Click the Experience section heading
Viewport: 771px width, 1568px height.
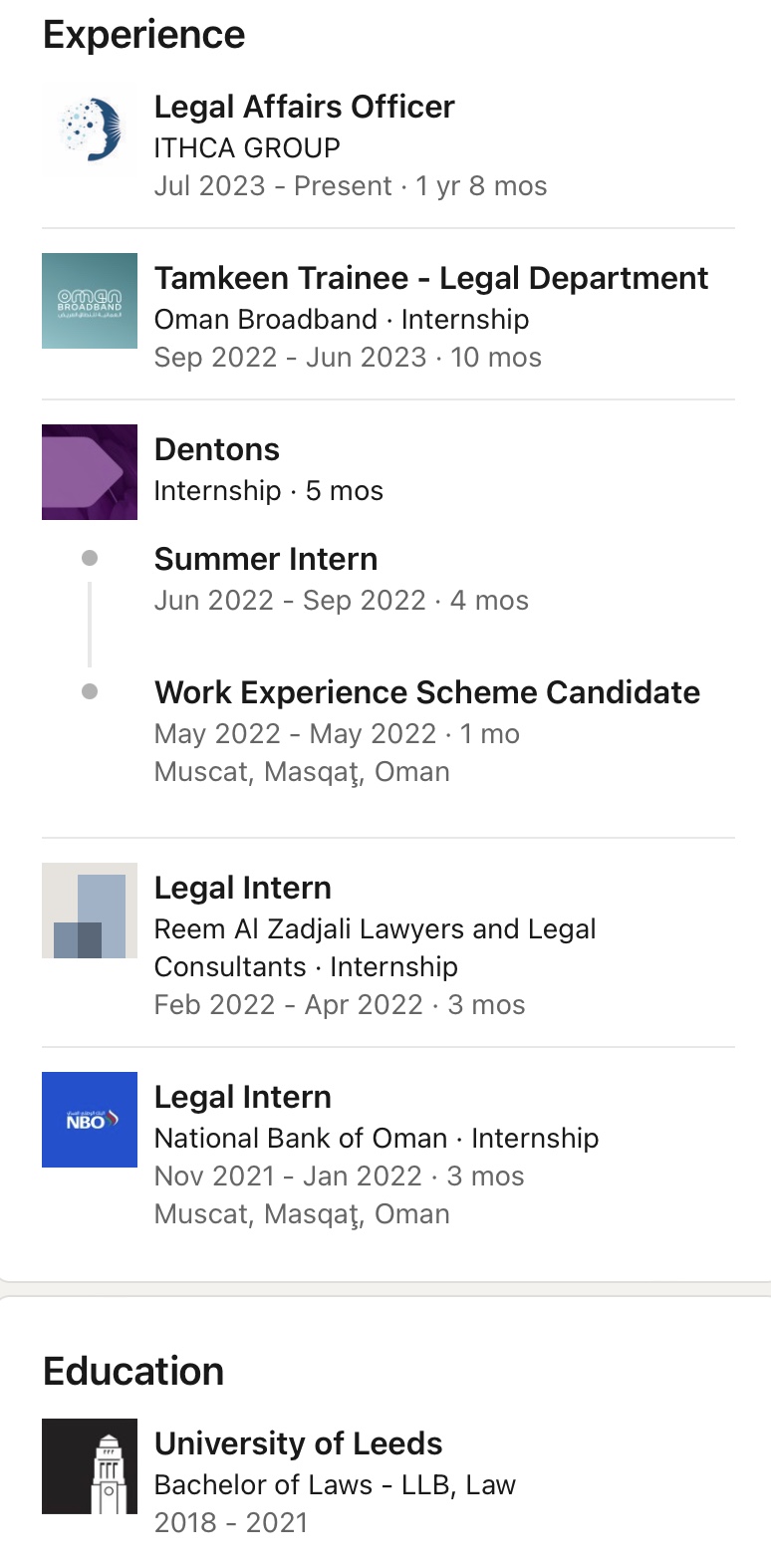143,35
